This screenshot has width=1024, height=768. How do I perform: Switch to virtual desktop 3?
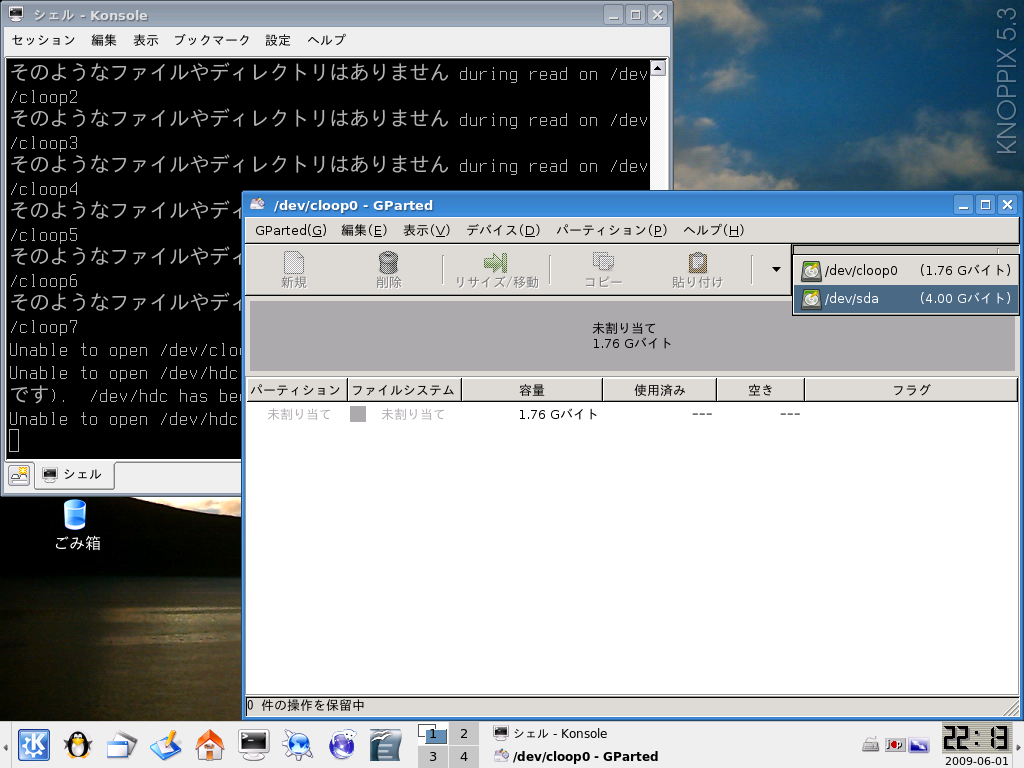click(x=432, y=756)
